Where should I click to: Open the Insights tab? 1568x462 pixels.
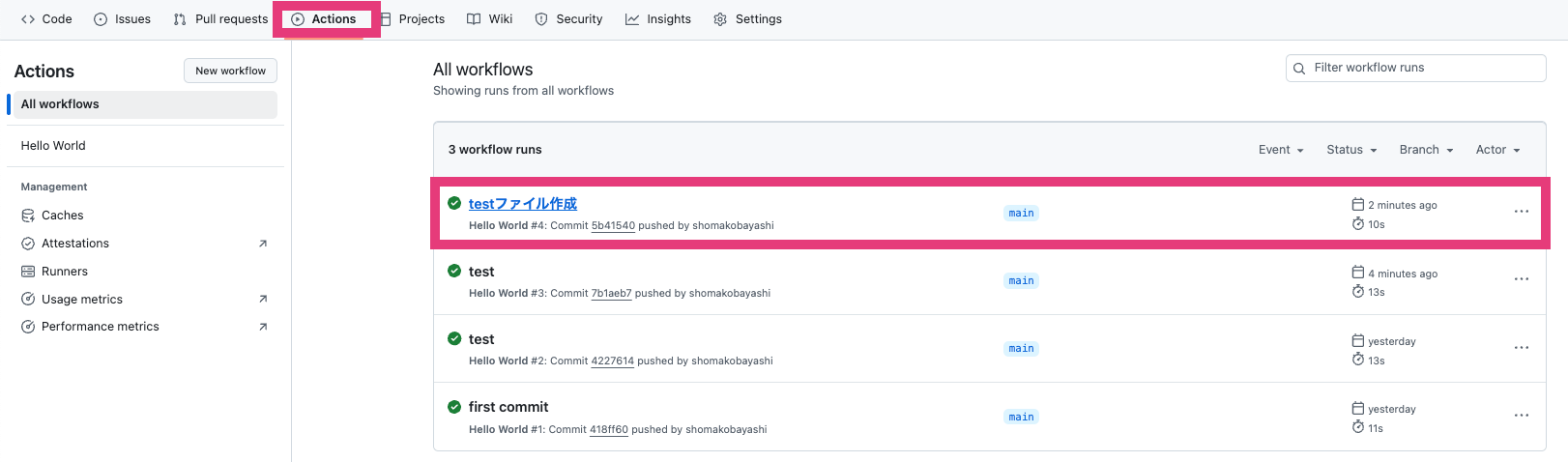tap(658, 19)
